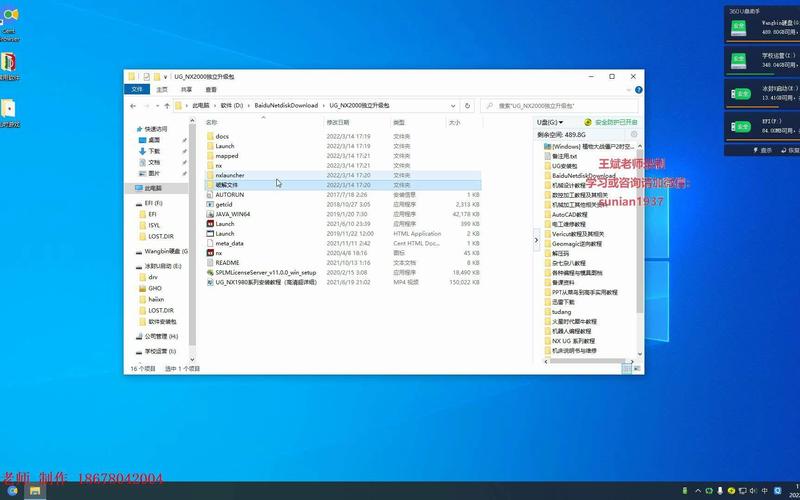Open quick access toolbar dropdown

165,77
